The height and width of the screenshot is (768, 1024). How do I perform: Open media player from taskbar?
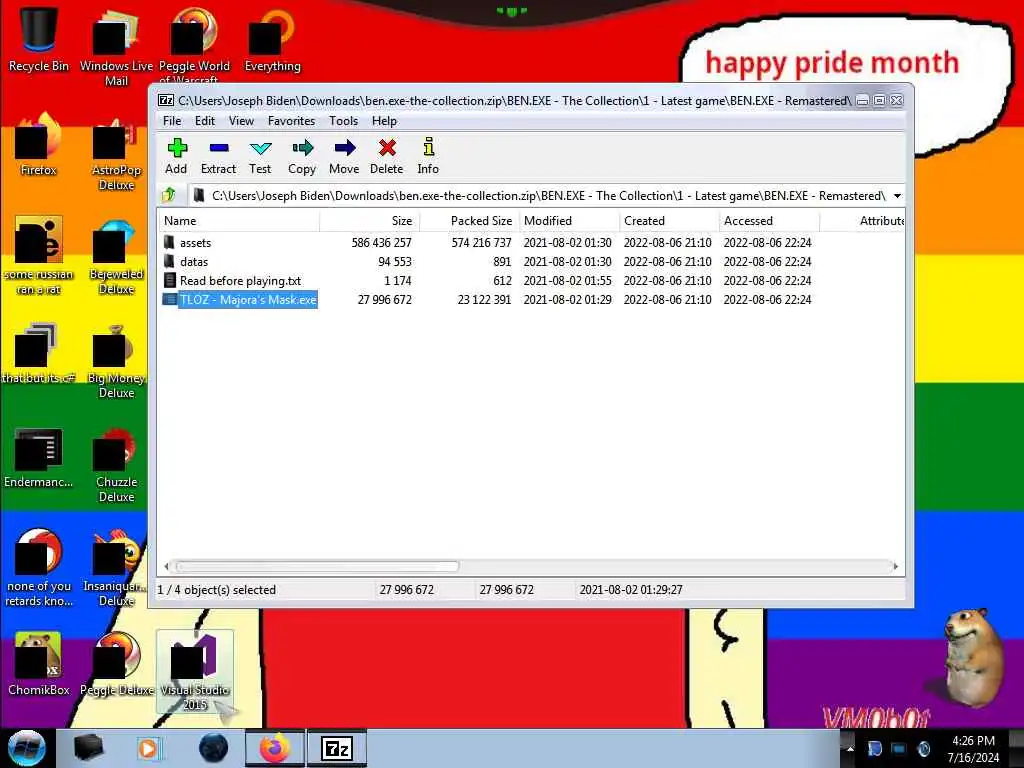point(149,748)
